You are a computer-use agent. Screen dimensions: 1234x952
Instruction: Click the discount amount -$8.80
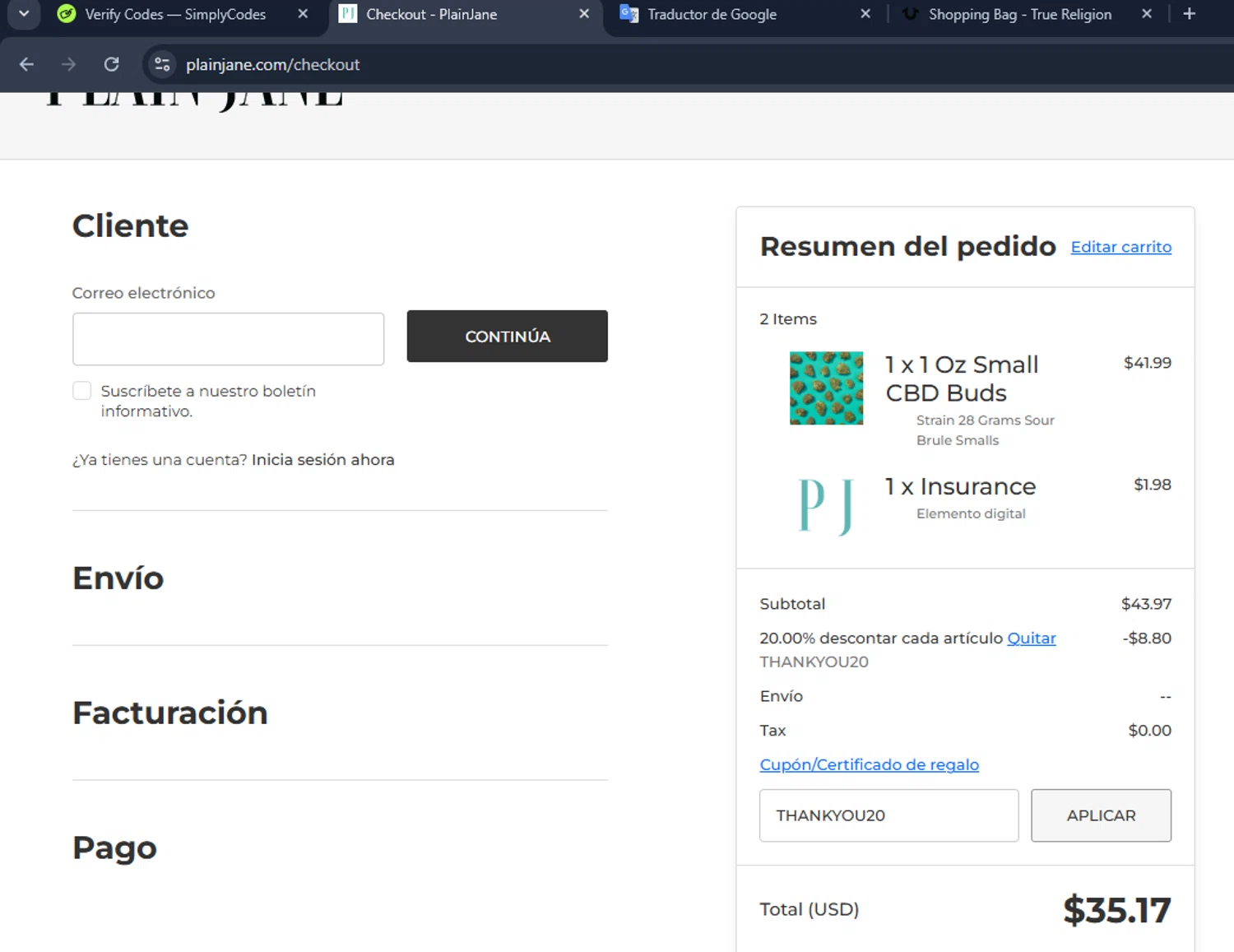point(1147,638)
